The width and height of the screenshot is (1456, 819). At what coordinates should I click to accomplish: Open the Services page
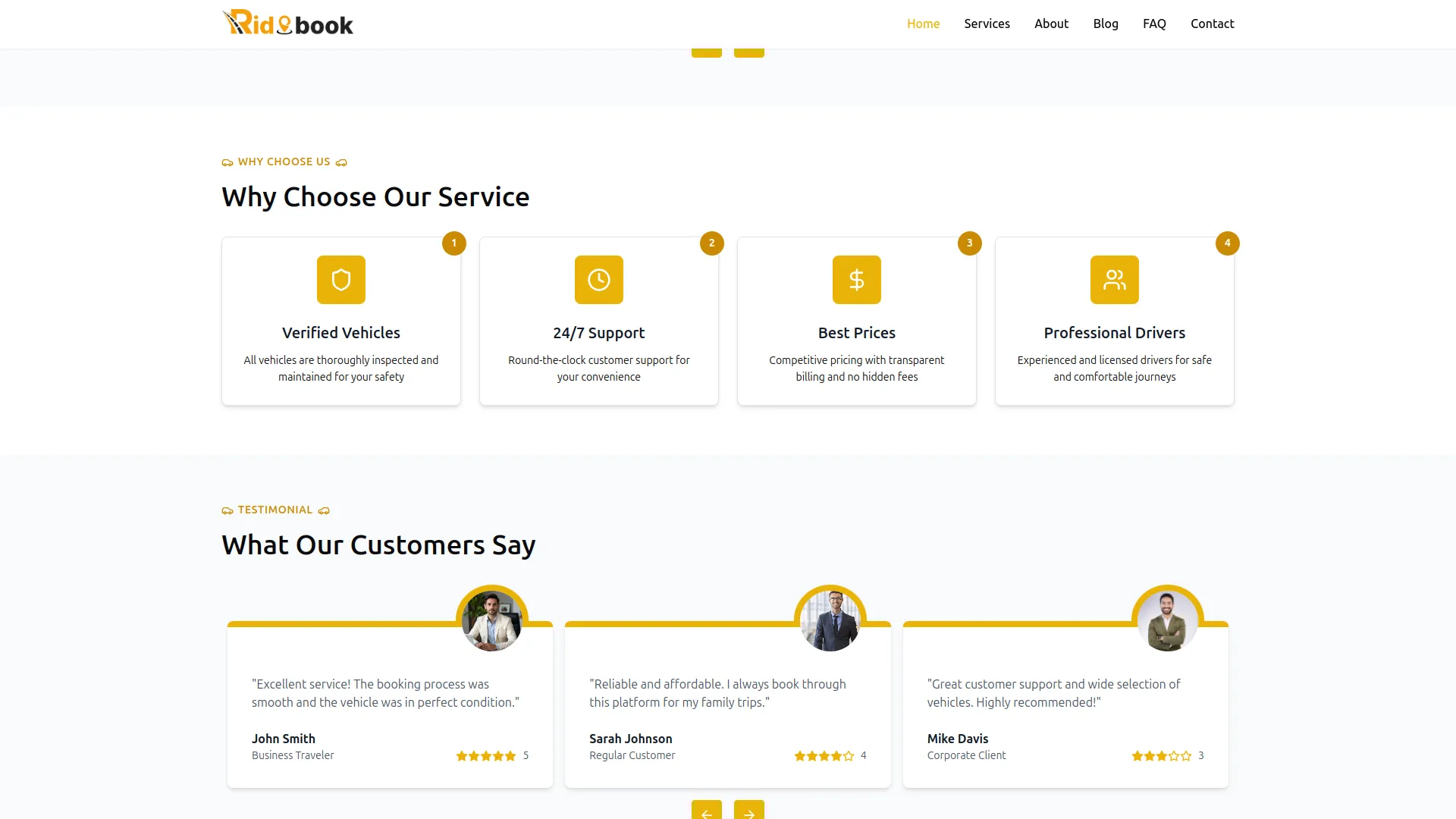[987, 24]
